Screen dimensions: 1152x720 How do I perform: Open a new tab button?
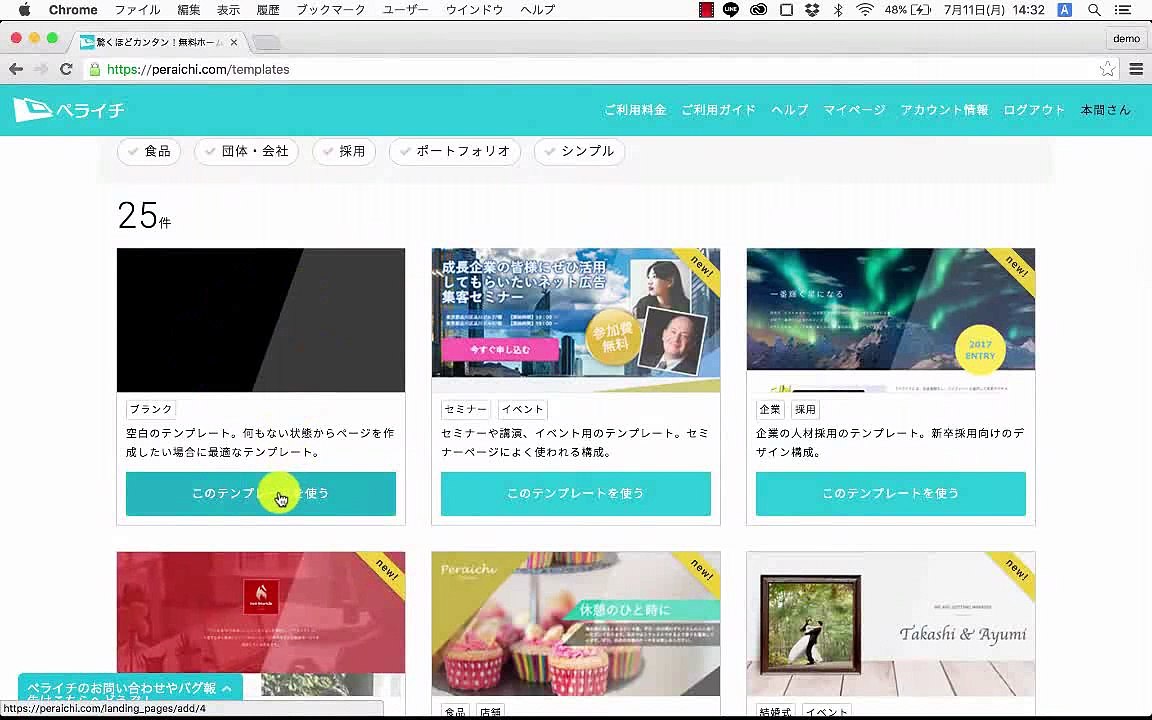pos(266,43)
